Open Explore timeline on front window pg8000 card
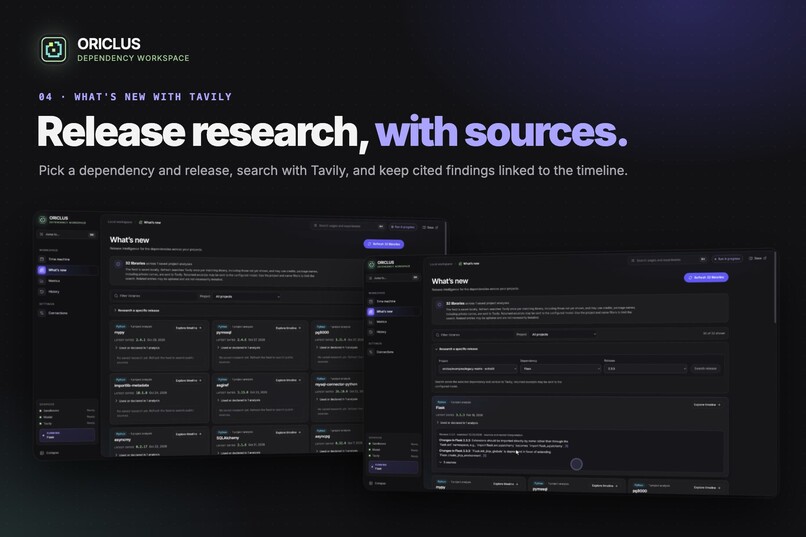This screenshot has height=537, width=806. (x=707, y=487)
